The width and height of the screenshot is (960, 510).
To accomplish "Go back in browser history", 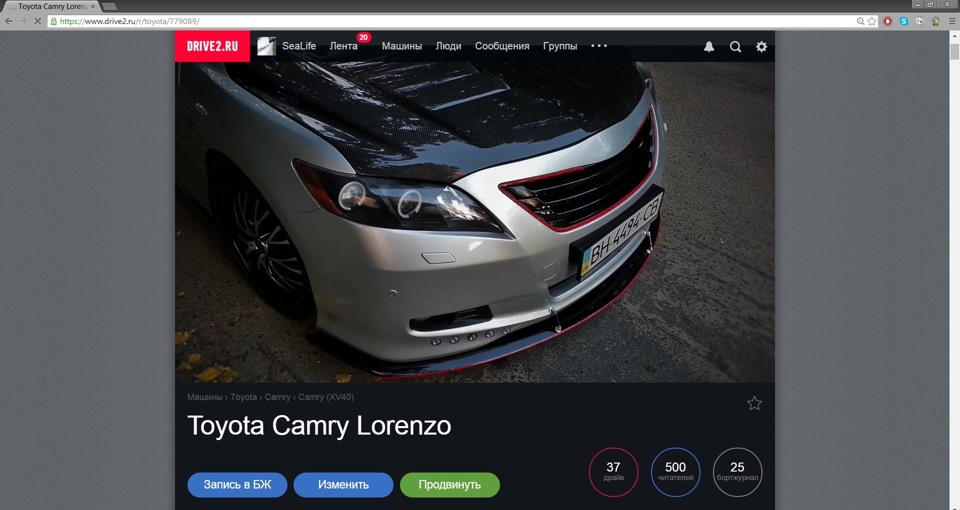I will point(9,21).
